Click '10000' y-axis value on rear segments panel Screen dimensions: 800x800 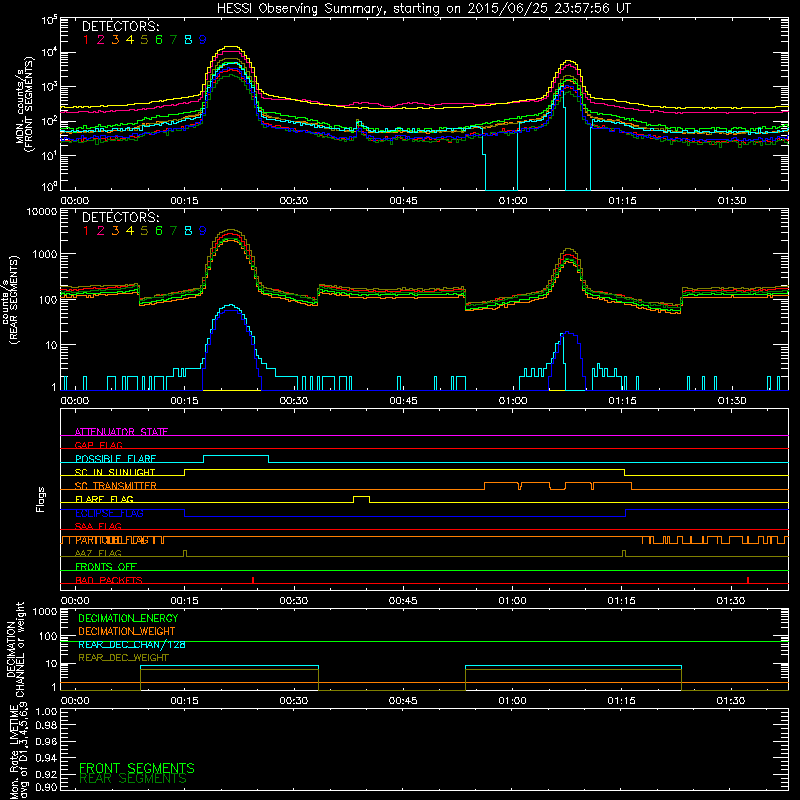[x=42, y=212]
